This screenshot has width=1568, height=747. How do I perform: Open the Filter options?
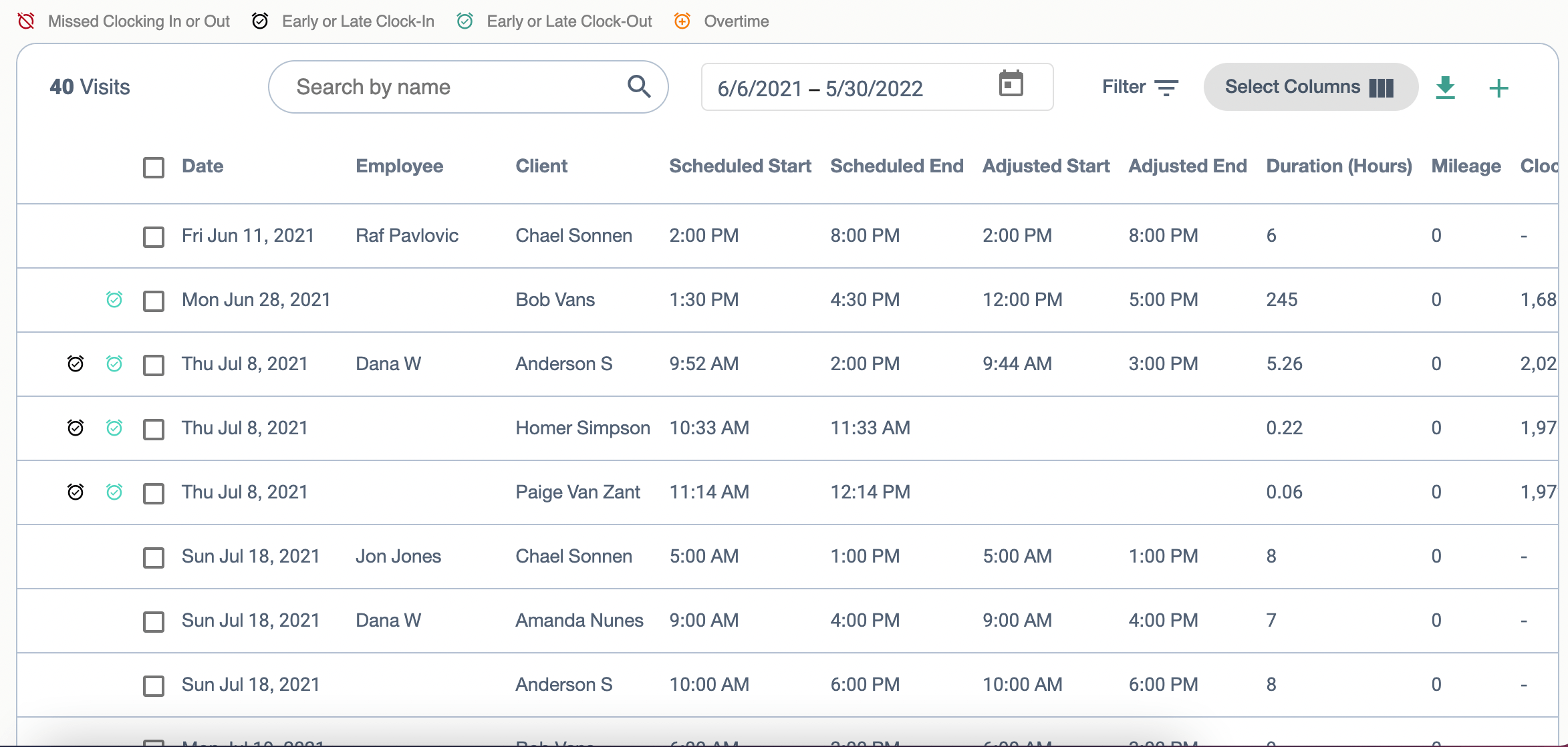(x=1140, y=86)
